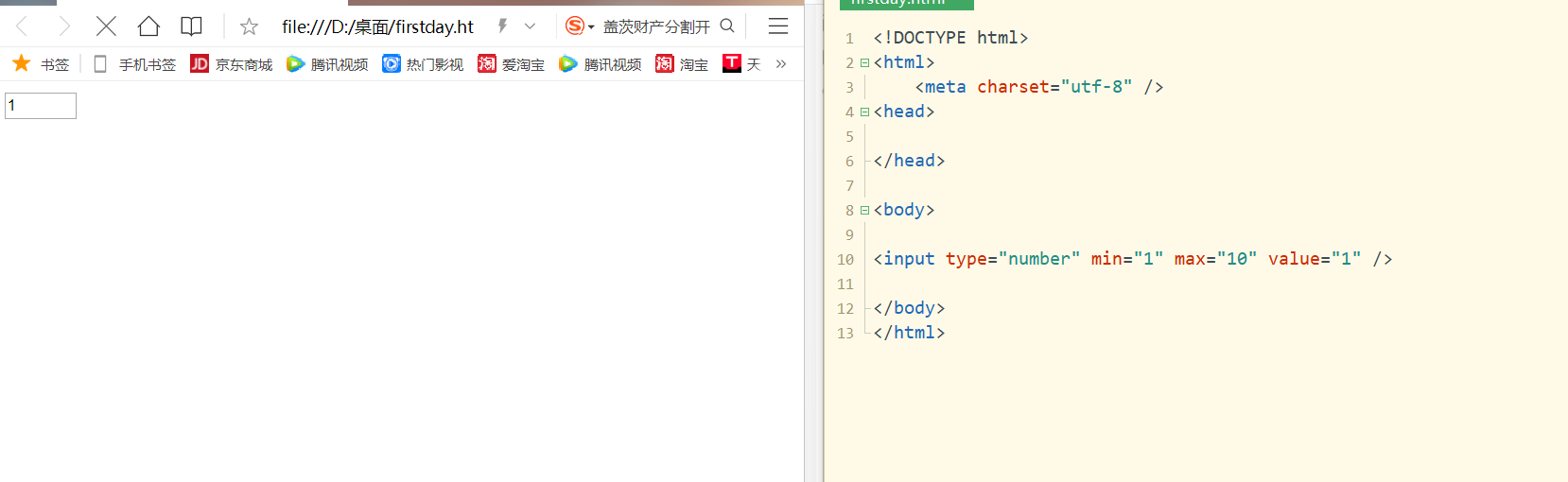Stop loading the page
Viewport: 1568px width, 482px height.
click(106, 26)
